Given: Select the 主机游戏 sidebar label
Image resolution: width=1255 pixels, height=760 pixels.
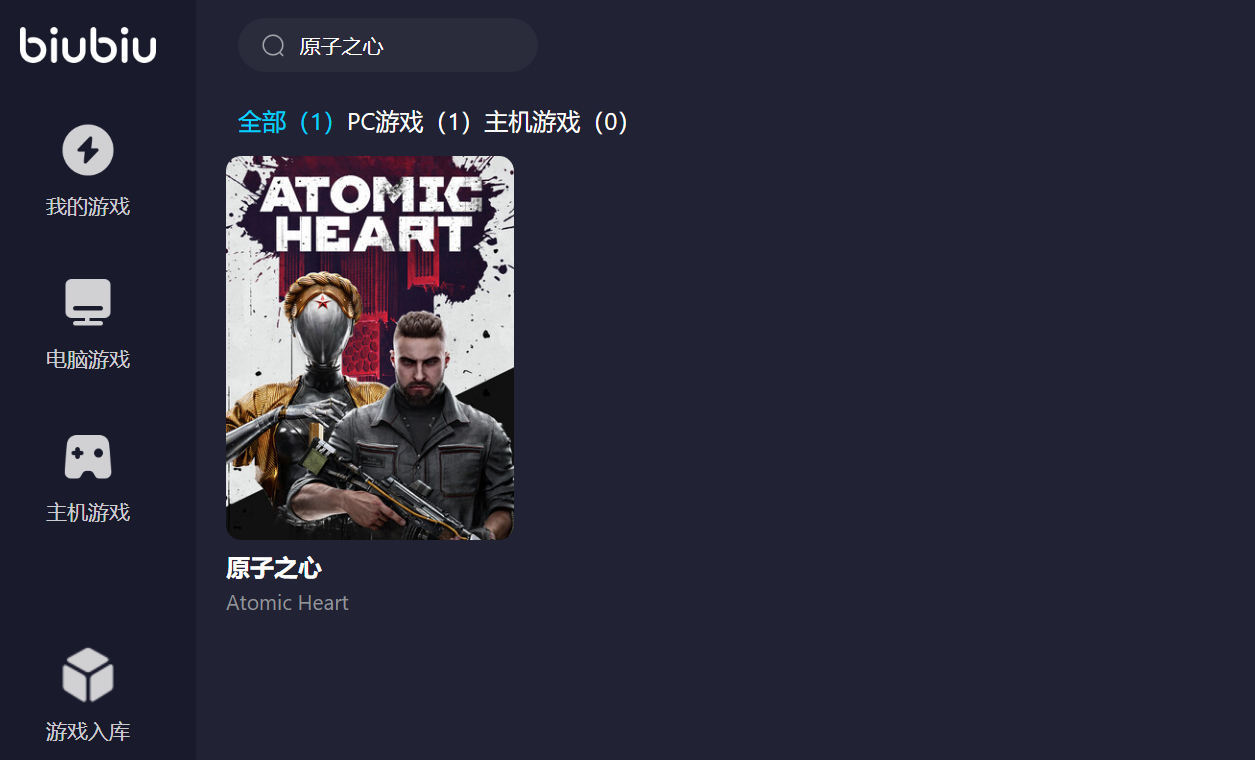Looking at the screenshot, I should coord(88,512).
